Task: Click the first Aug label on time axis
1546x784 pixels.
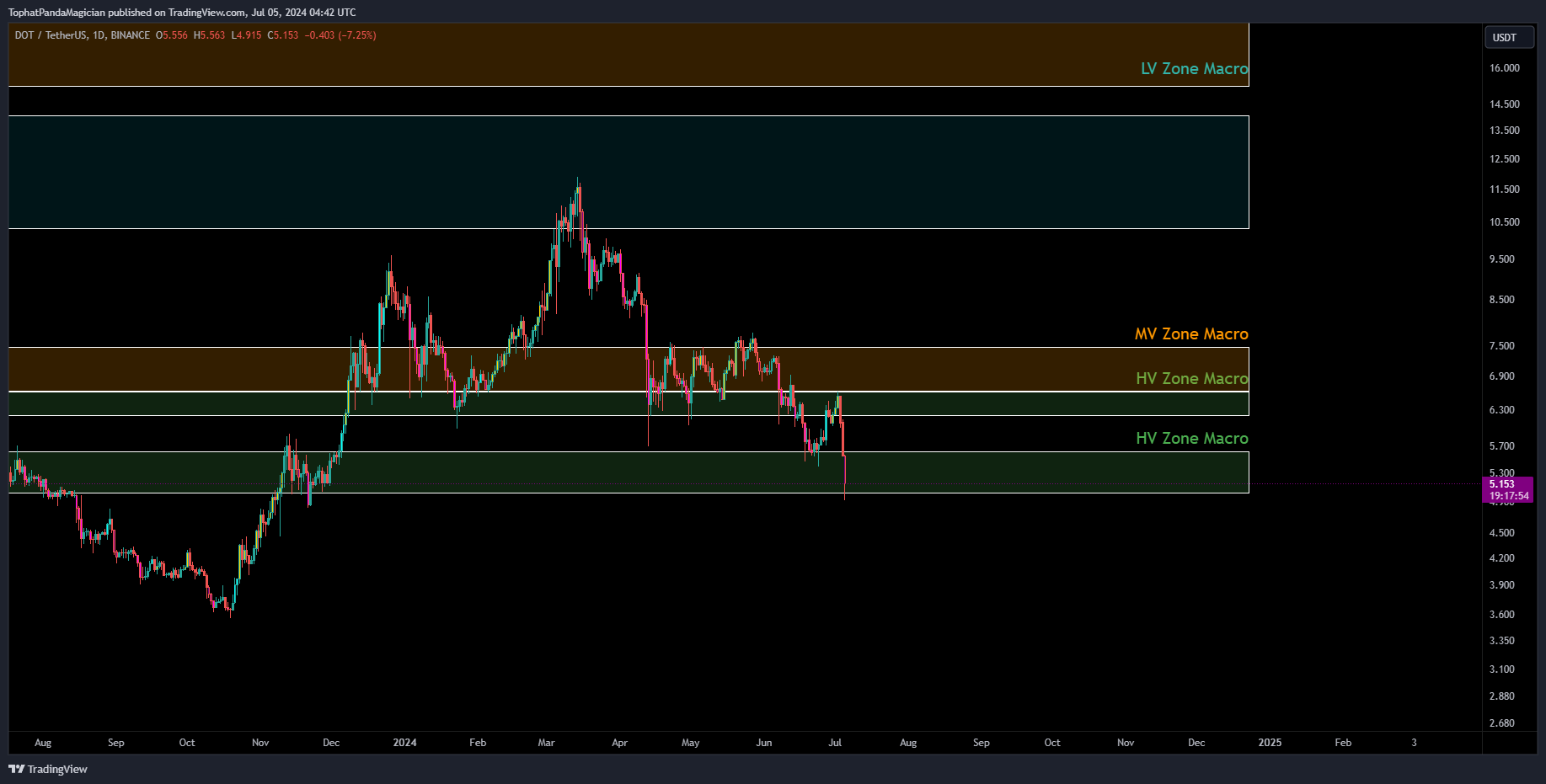Action: pos(43,743)
